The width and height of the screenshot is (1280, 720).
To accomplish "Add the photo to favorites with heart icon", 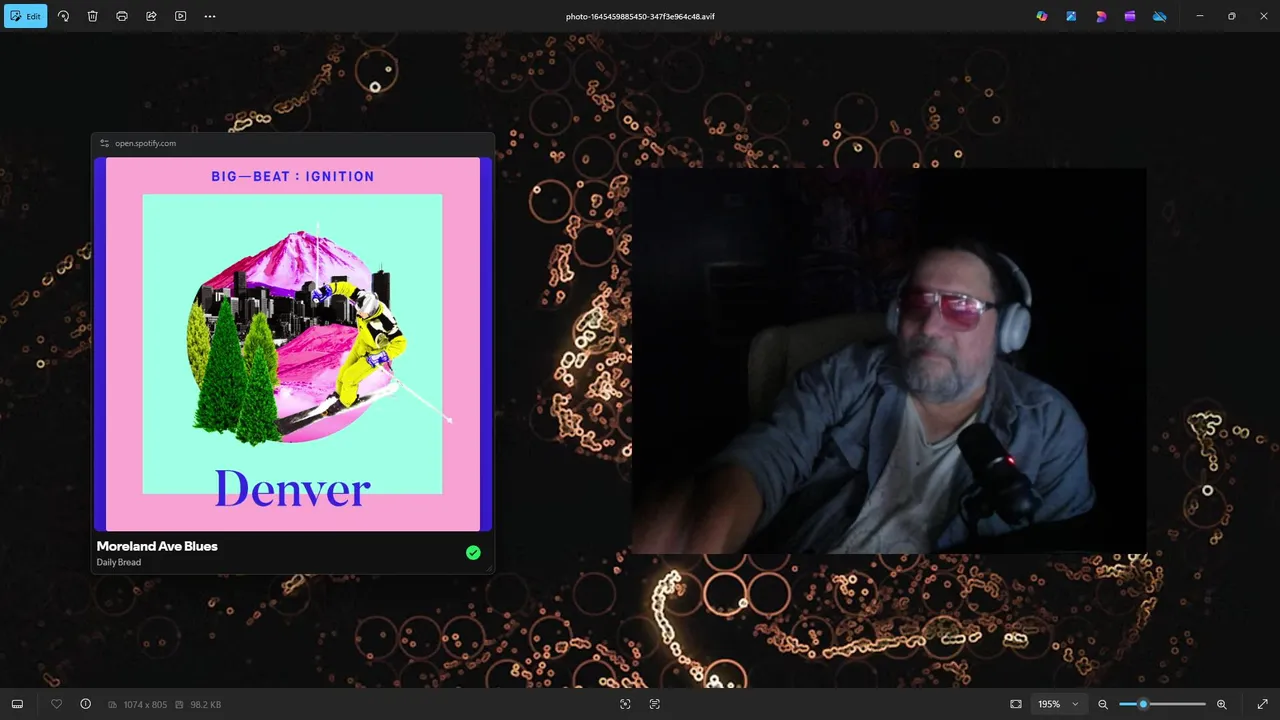I will (x=56, y=704).
